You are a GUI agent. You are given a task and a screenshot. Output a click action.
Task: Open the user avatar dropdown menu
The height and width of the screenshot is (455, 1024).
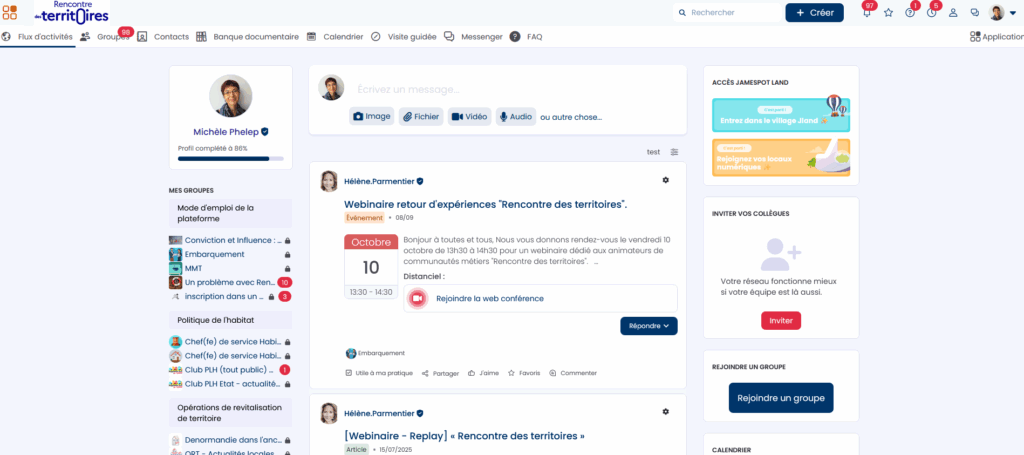1000,13
